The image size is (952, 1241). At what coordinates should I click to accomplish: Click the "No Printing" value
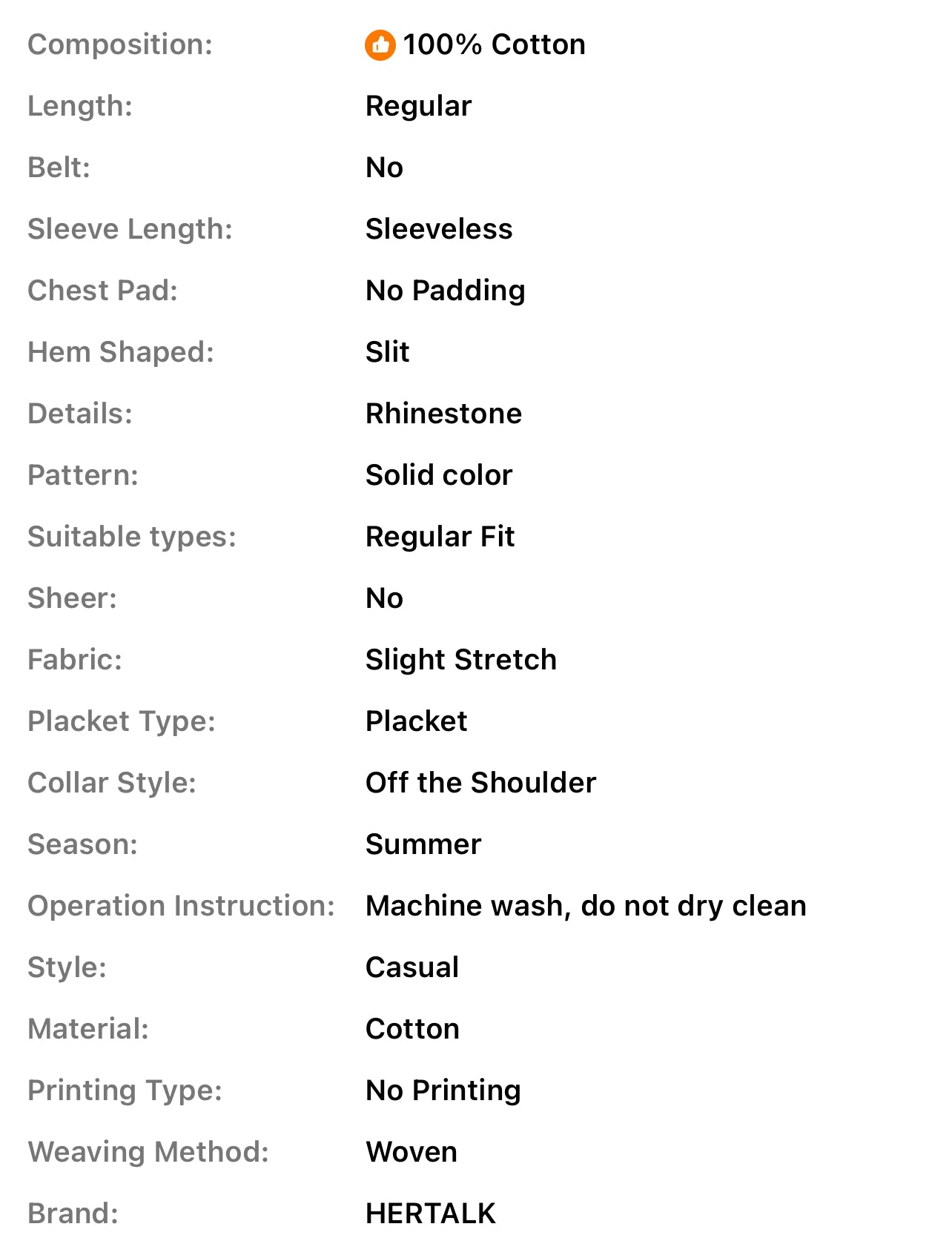pos(443,1091)
